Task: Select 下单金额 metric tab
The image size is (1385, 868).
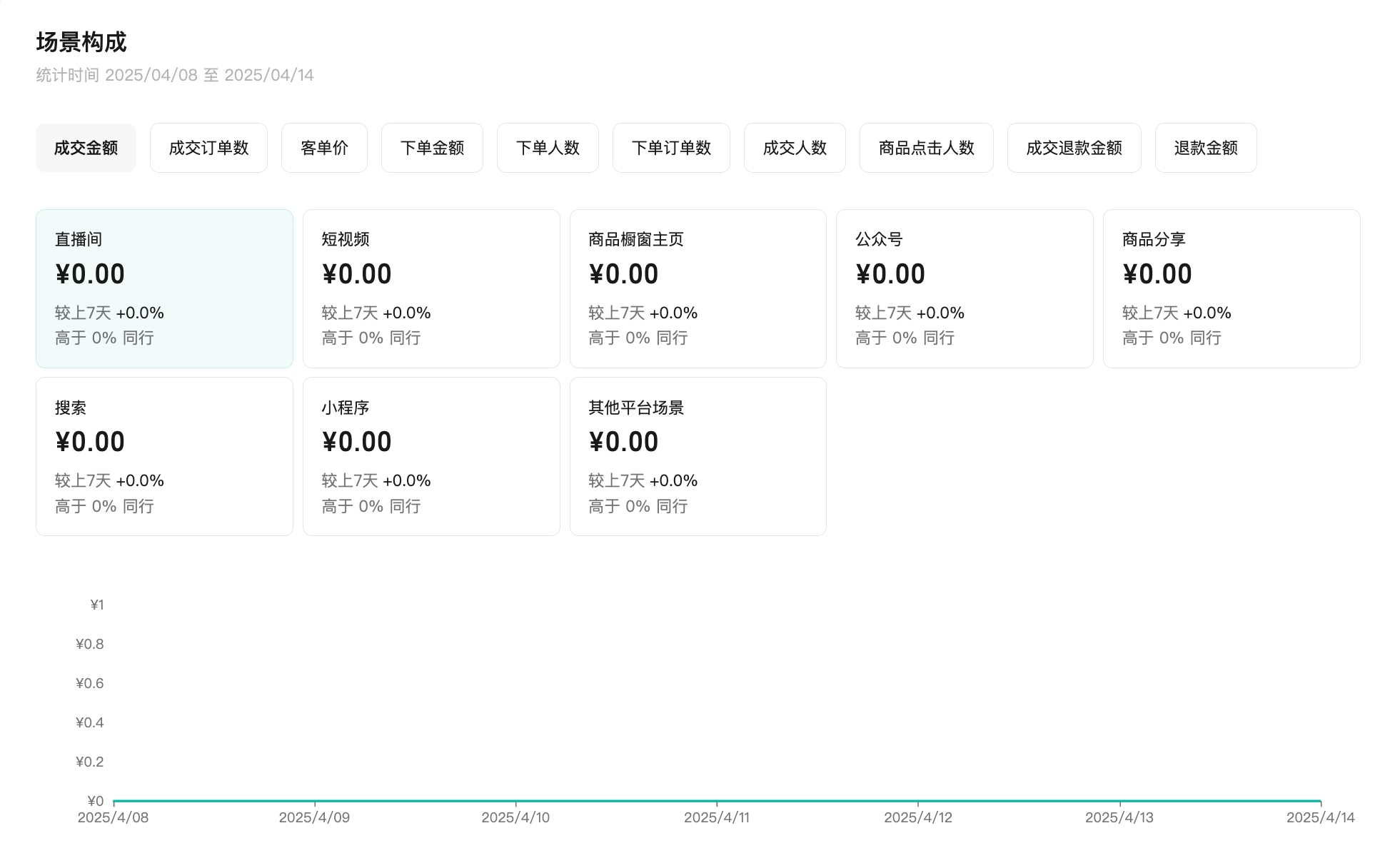Action: point(432,148)
